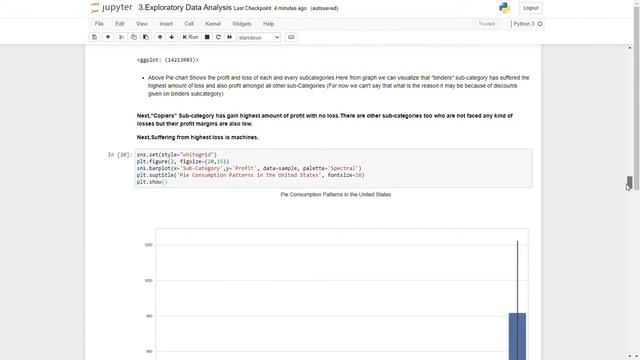This screenshot has height=360, width=640.
Task: Move selected cell down
Action: point(172,37)
